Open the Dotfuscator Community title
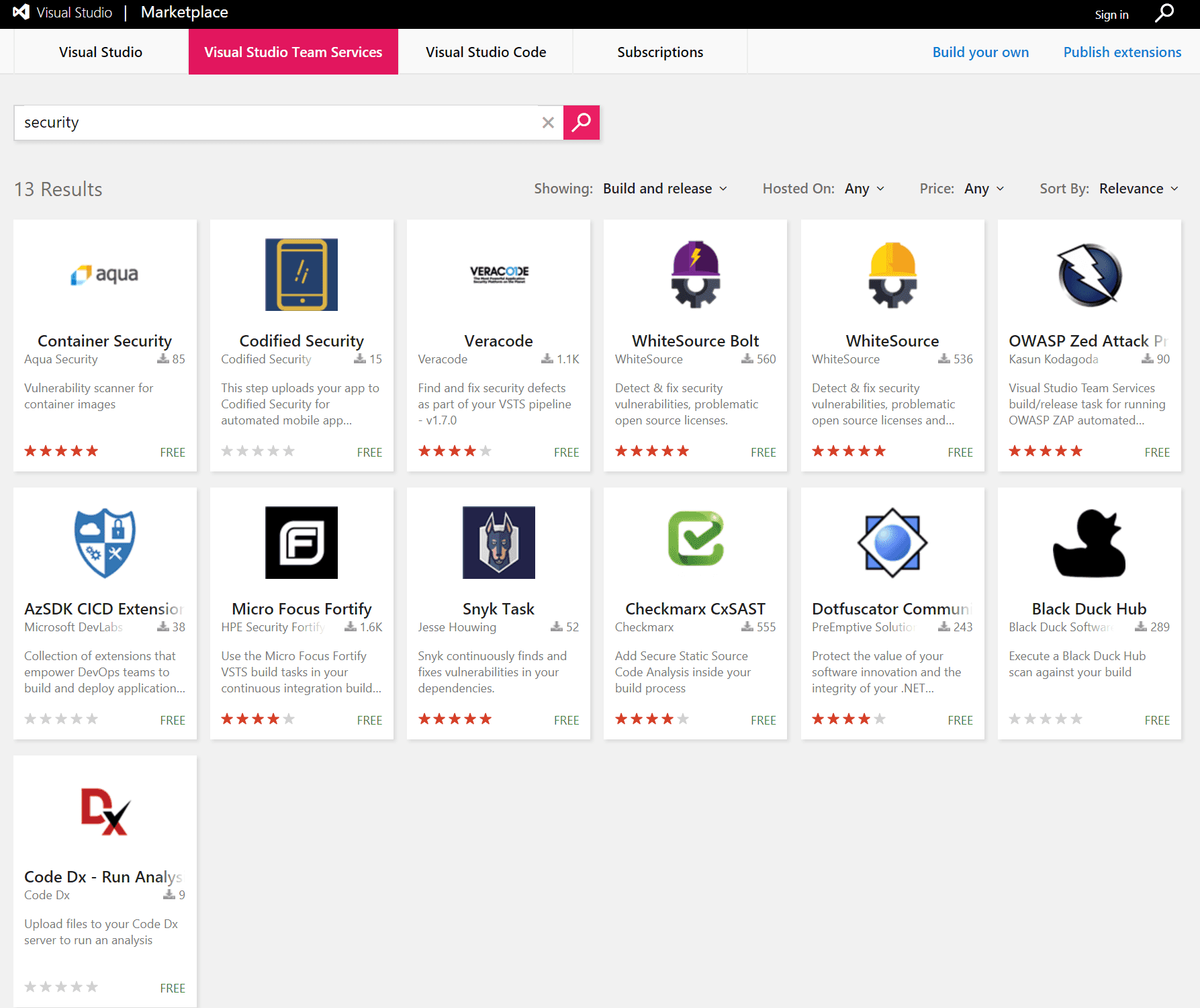Viewport: 1200px width, 1008px height. click(x=892, y=608)
